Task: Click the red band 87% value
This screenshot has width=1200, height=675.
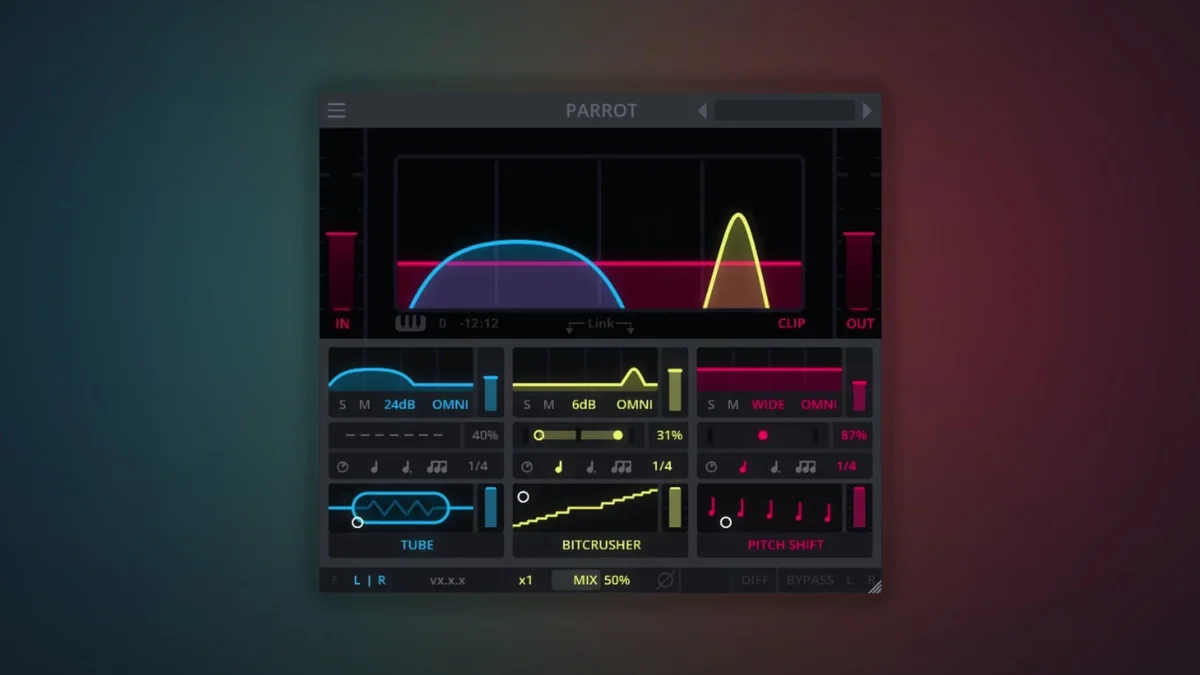Action: tap(854, 436)
